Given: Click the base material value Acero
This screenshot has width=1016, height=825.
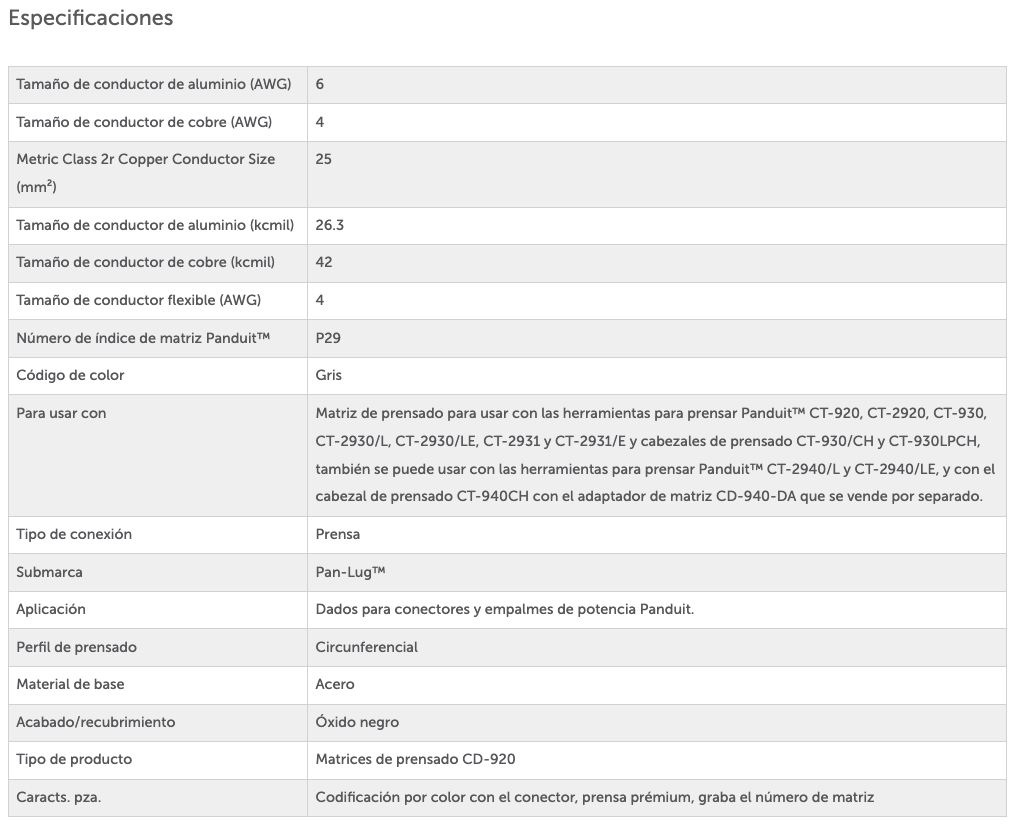Looking at the screenshot, I should coord(335,684).
